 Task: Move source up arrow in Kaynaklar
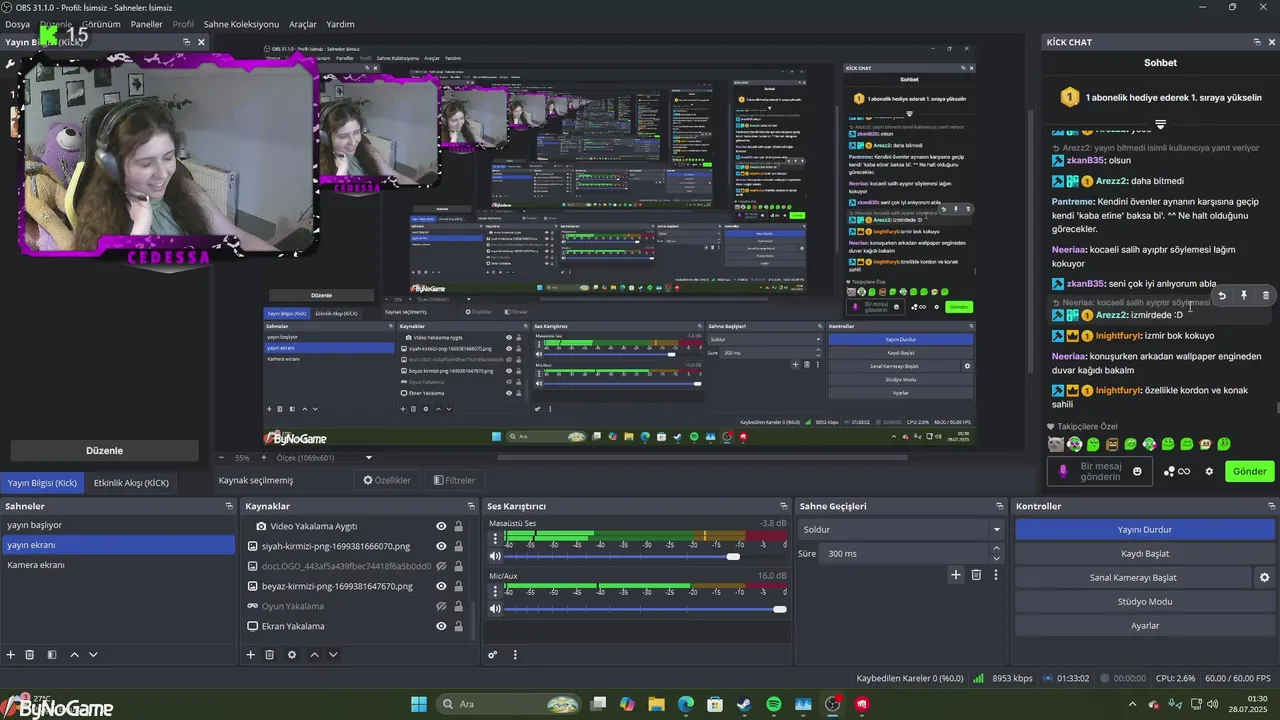[x=314, y=655]
